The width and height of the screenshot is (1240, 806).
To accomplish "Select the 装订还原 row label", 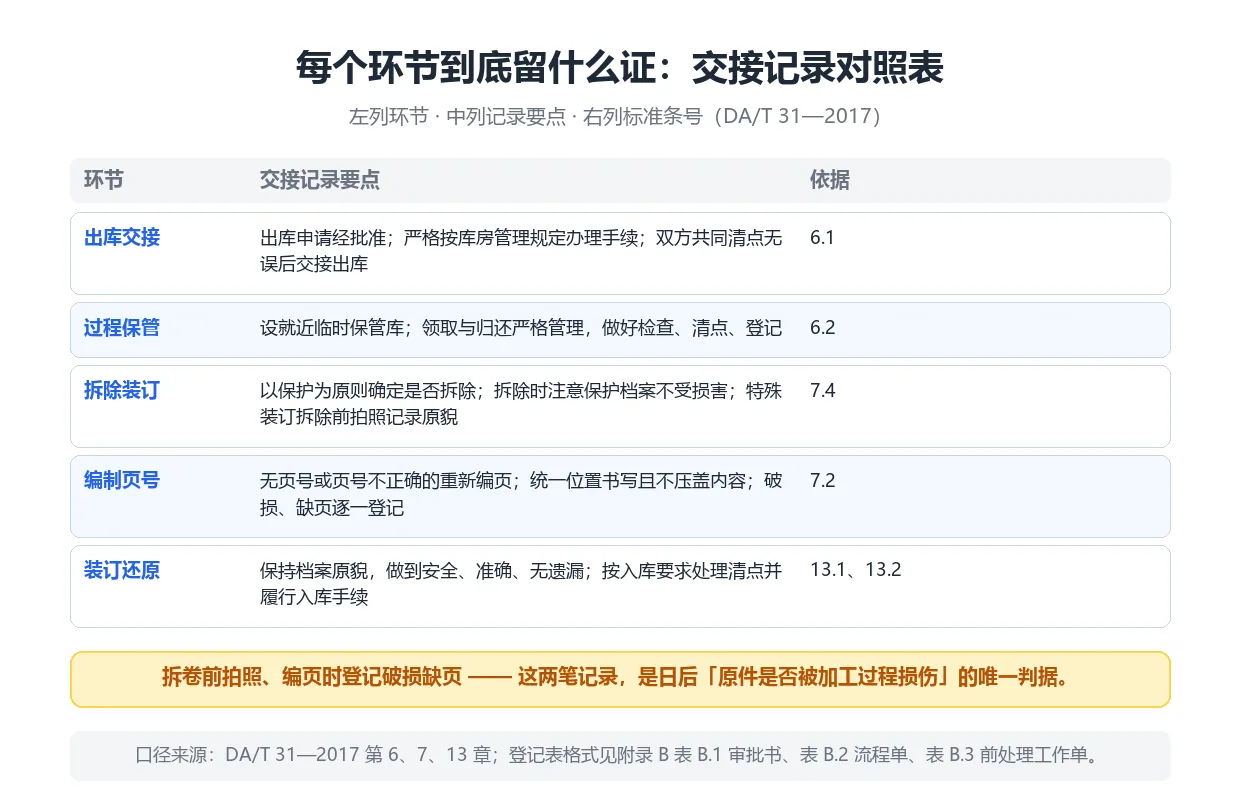I will tap(122, 571).
